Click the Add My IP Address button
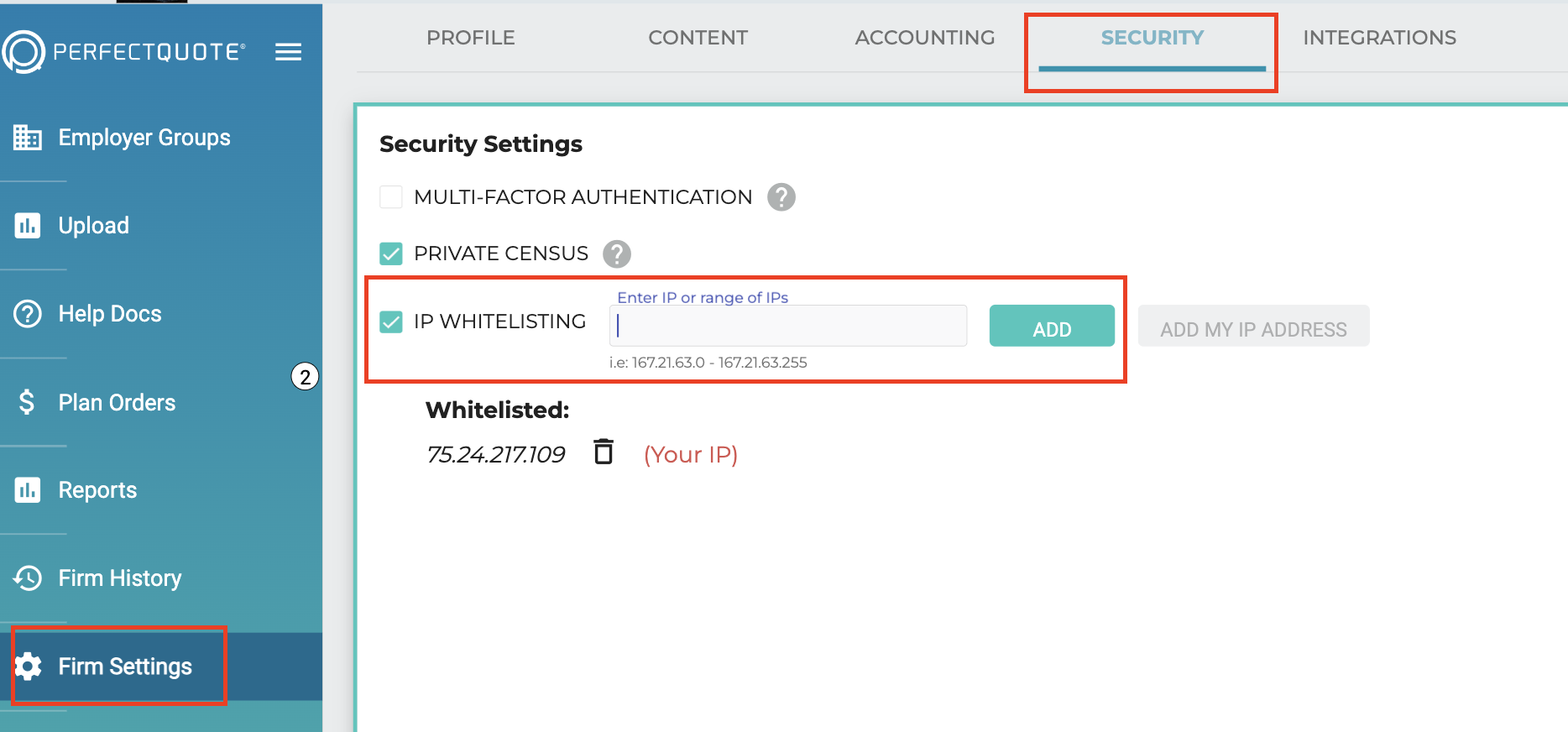Viewport: 1568px width, 732px height. pyautogui.click(x=1253, y=326)
